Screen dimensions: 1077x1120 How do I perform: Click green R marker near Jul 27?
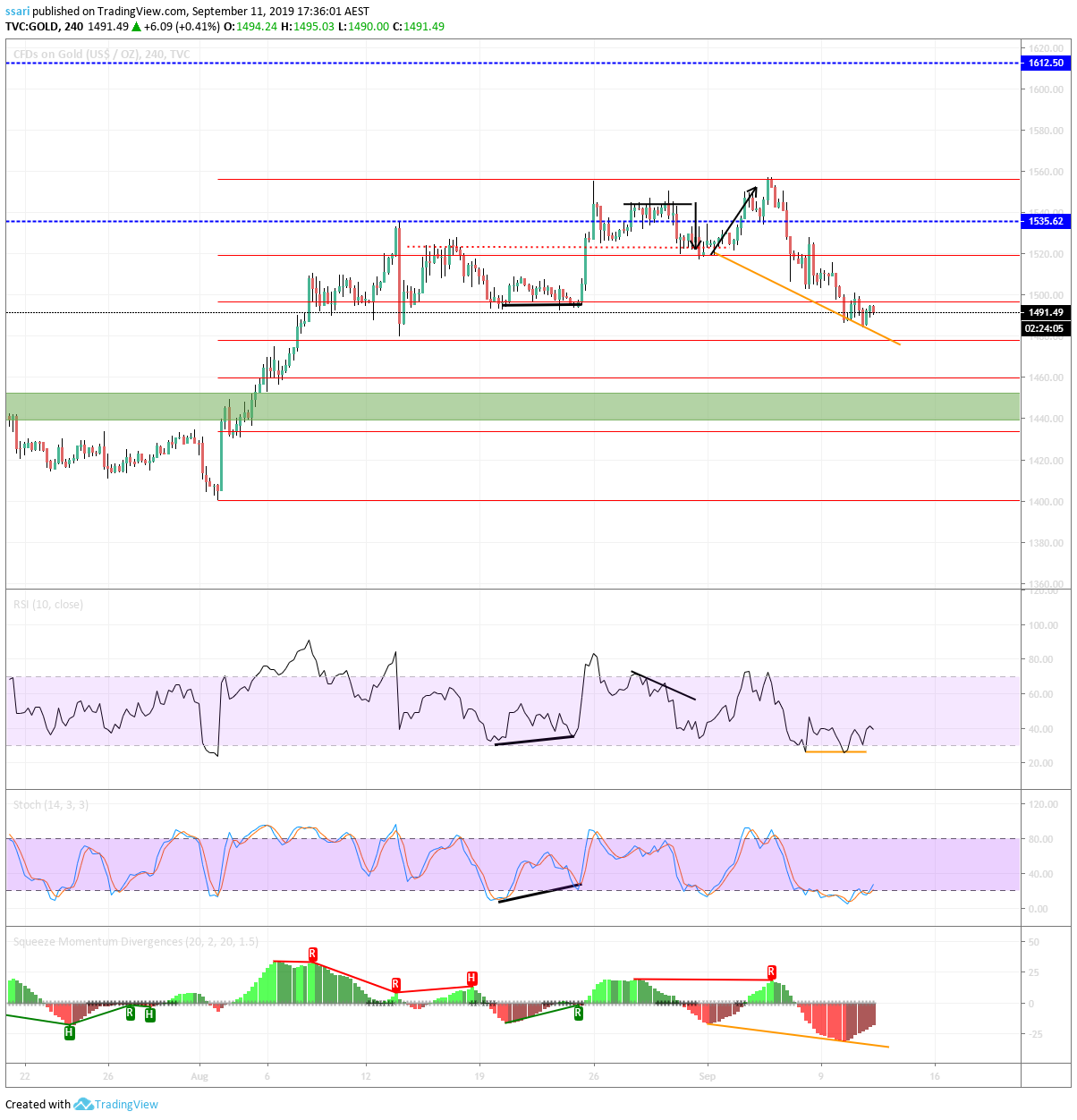click(x=130, y=1013)
